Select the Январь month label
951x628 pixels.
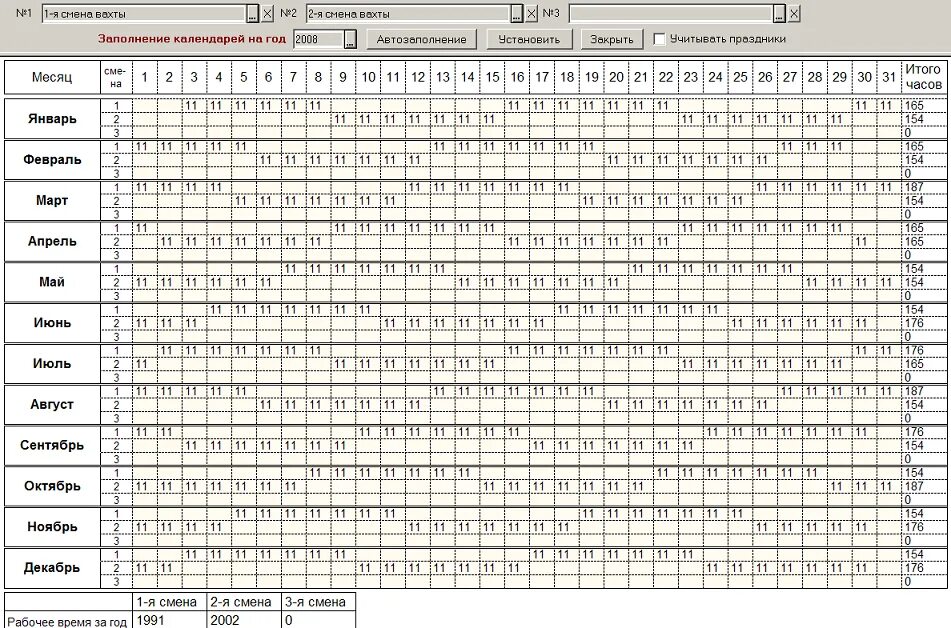[x=52, y=119]
